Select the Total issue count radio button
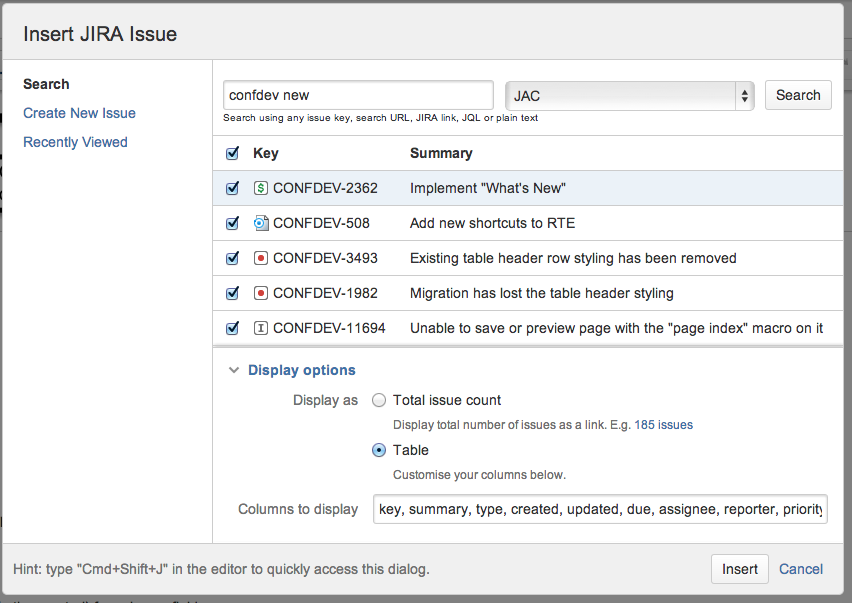Image resolution: width=852 pixels, height=603 pixels. (379, 399)
